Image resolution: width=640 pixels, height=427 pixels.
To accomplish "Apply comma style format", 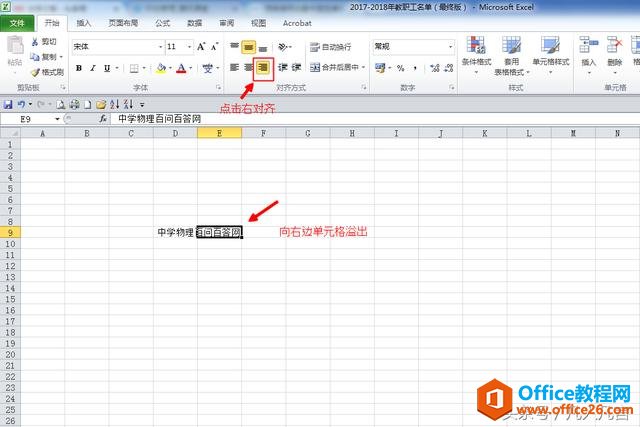I will [x=416, y=68].
